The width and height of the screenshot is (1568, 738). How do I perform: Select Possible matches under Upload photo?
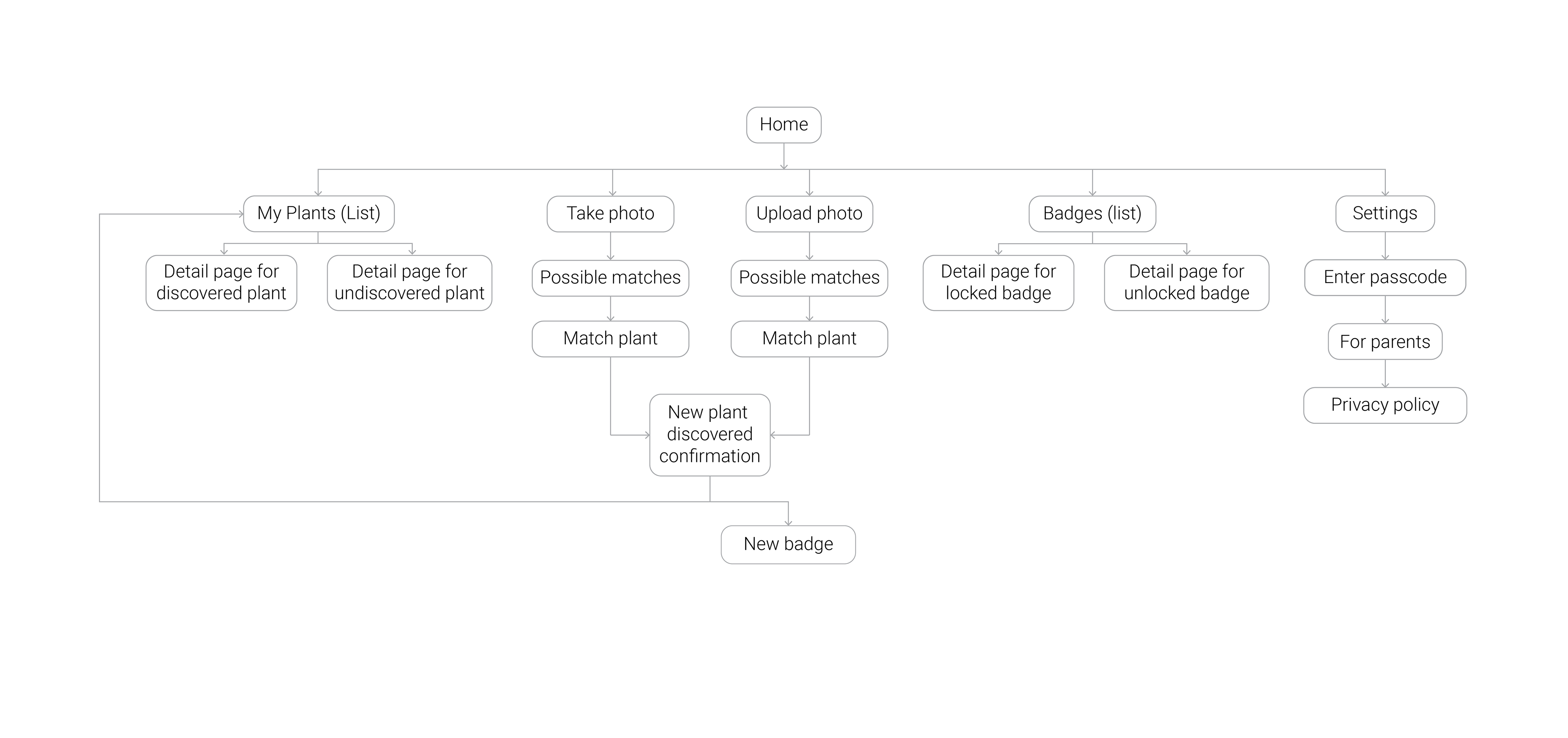coord(809,278)
